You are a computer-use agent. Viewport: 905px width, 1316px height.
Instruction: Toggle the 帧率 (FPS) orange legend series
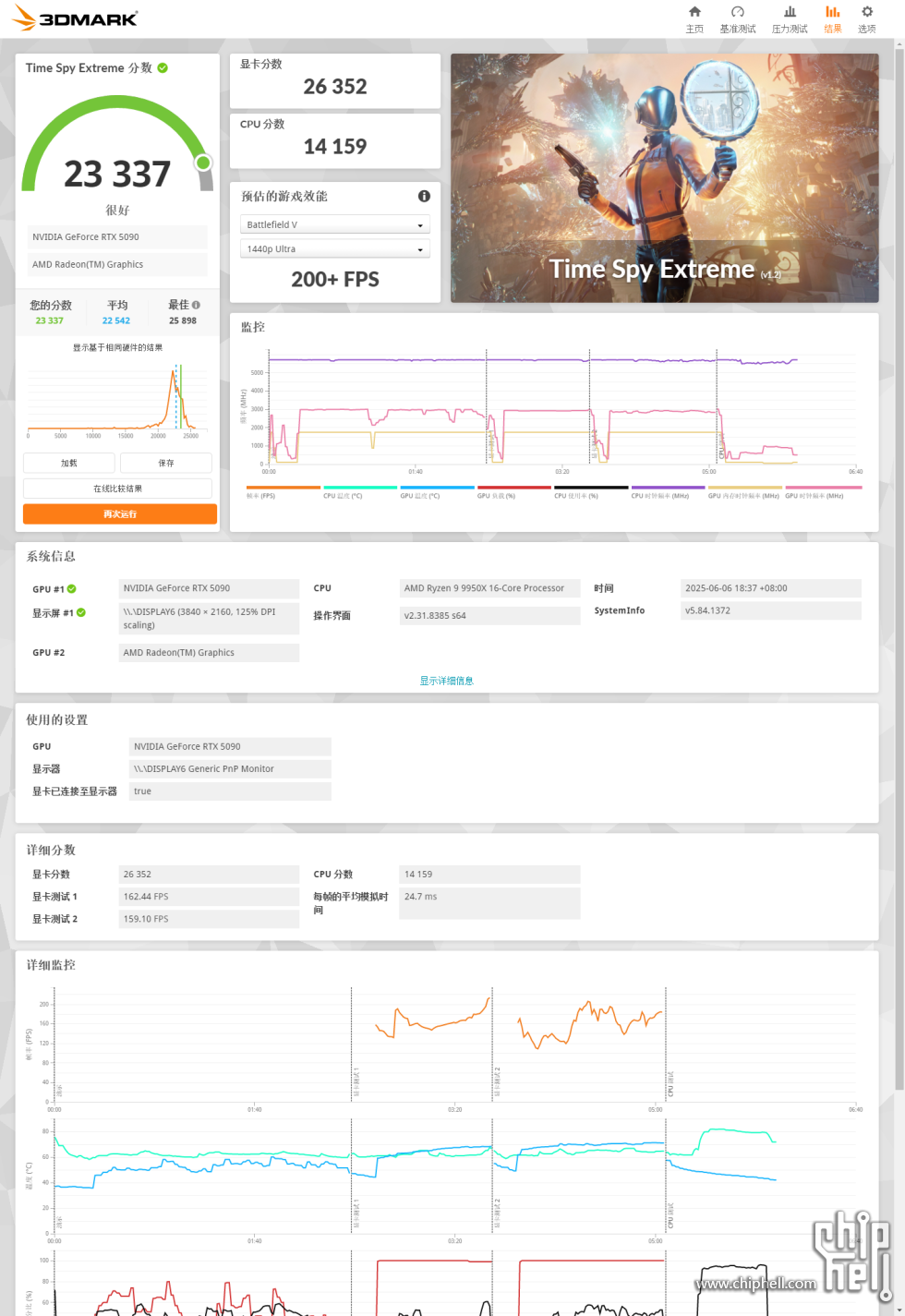coord(284,491)
